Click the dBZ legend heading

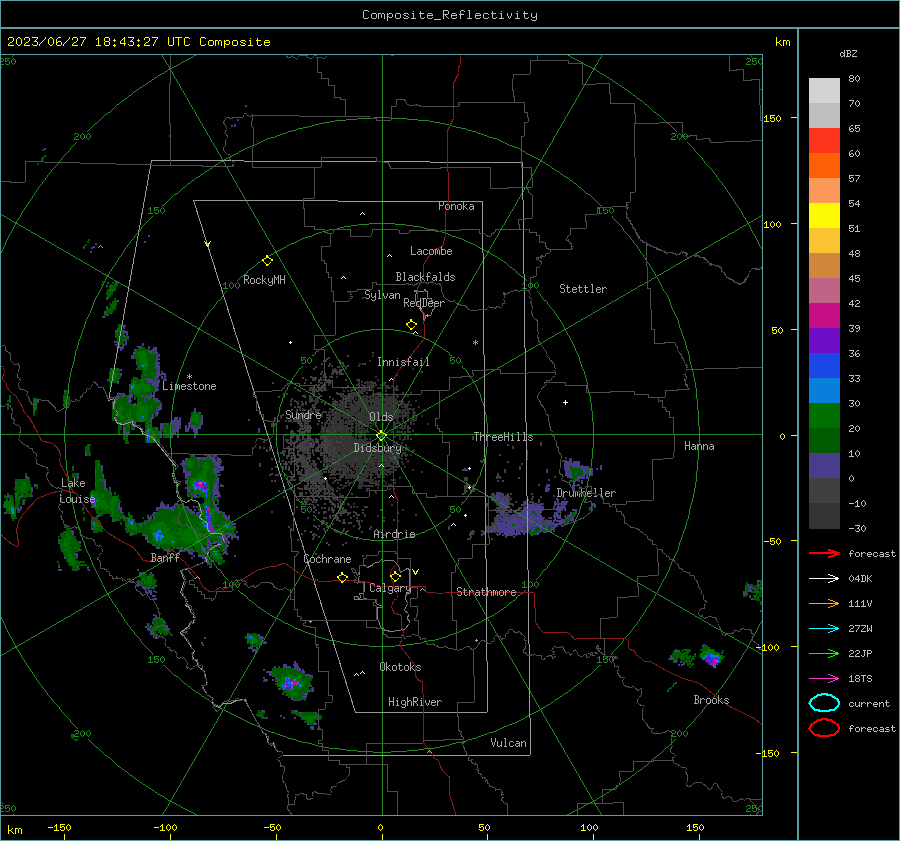tap(848, 53)
